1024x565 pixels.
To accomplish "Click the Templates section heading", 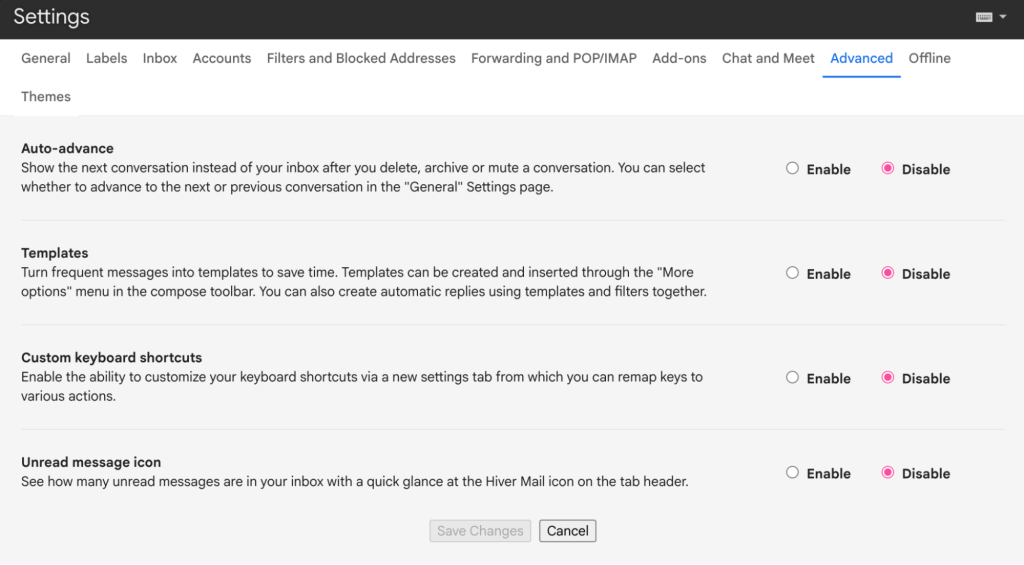I will [x=55, y=253].
